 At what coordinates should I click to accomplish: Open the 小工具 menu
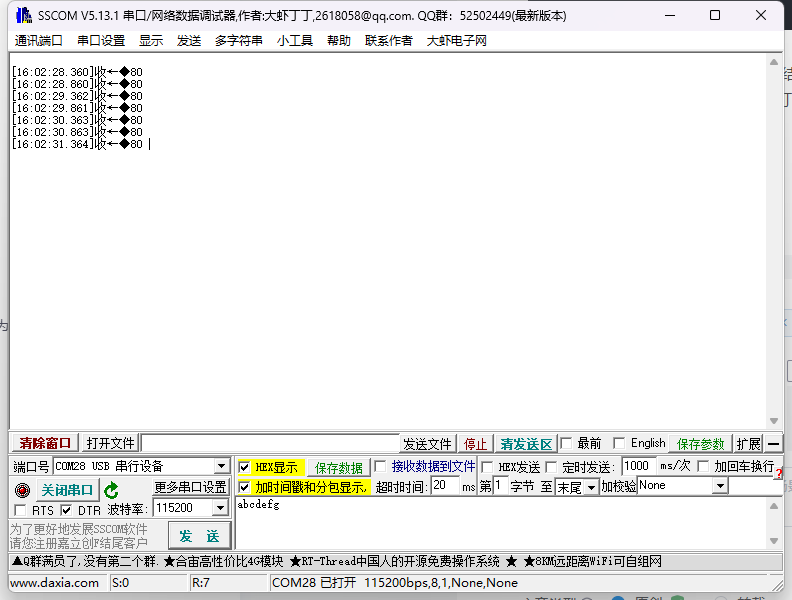click(294, 40)
